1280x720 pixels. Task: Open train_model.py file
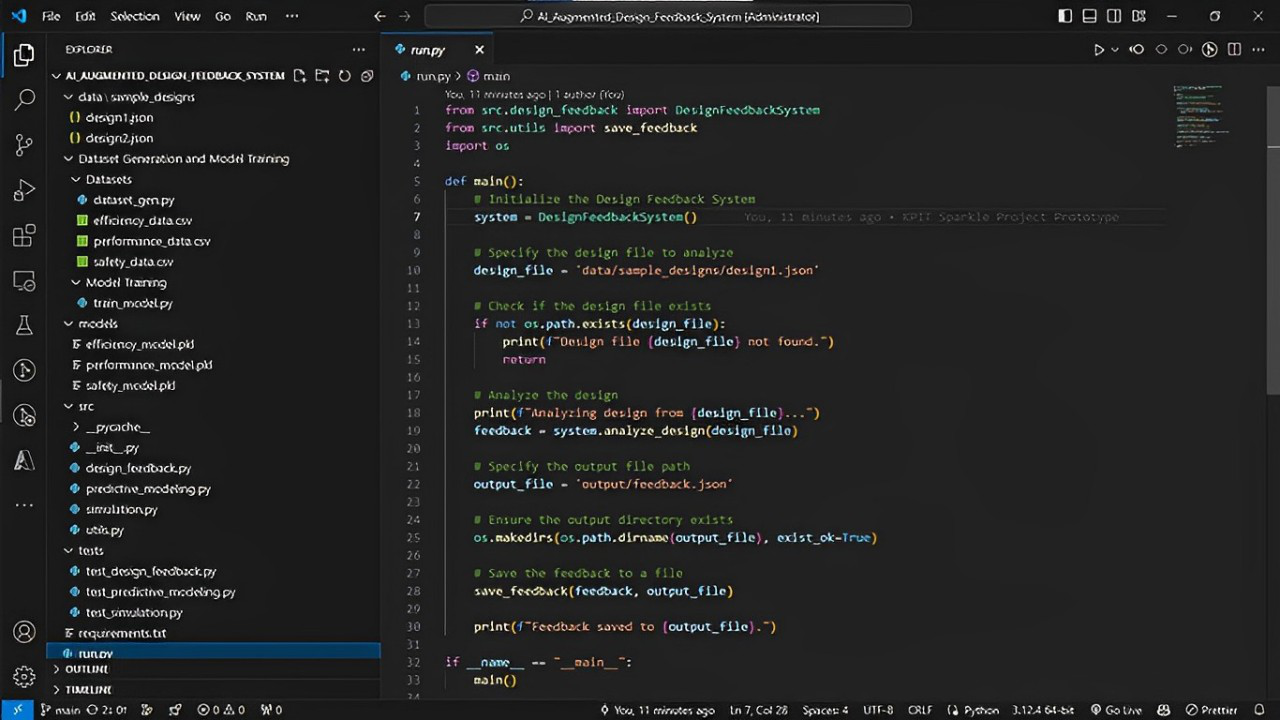pos(132,304)
